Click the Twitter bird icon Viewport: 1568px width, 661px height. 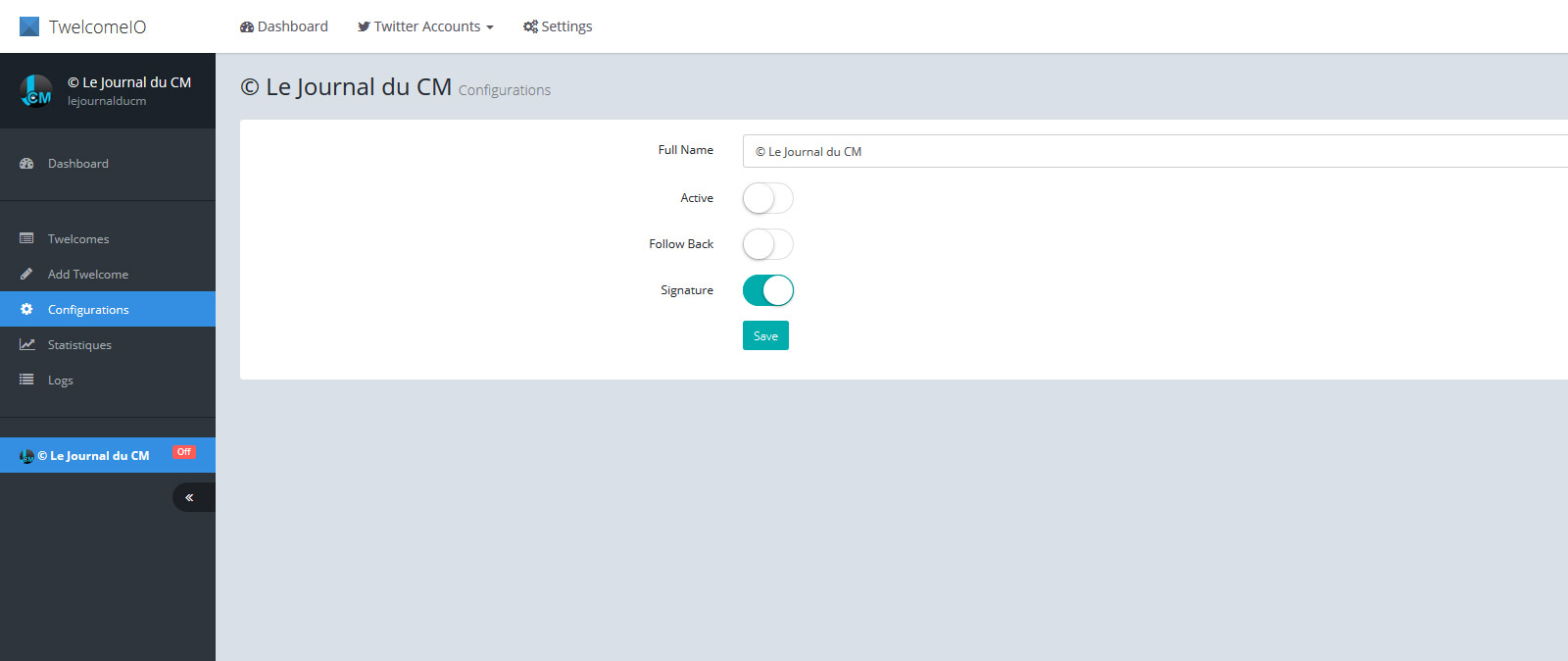click(364, 27)
